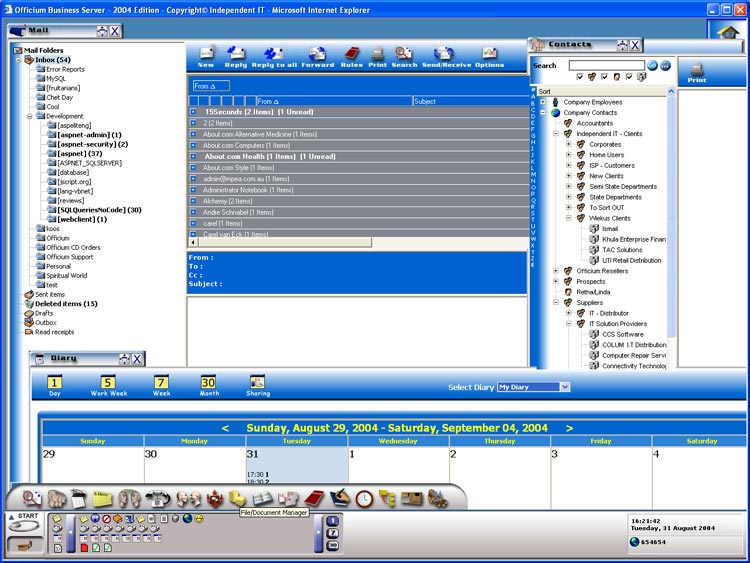This screenshot has width=750, height=563.
Task: Click the hand writing on book icon in dock
Action: [339, 498]
